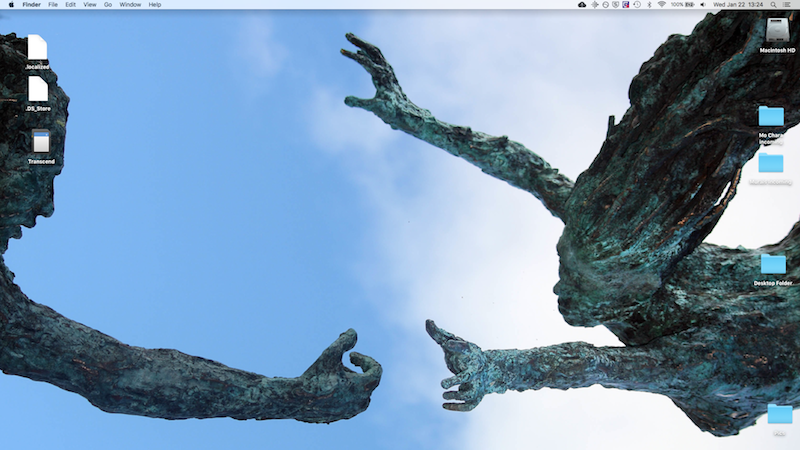The width and height of the screenshot is (800, 450).
Task: Open the File menu
Action: pyautogui.click(x=53, y=5)
